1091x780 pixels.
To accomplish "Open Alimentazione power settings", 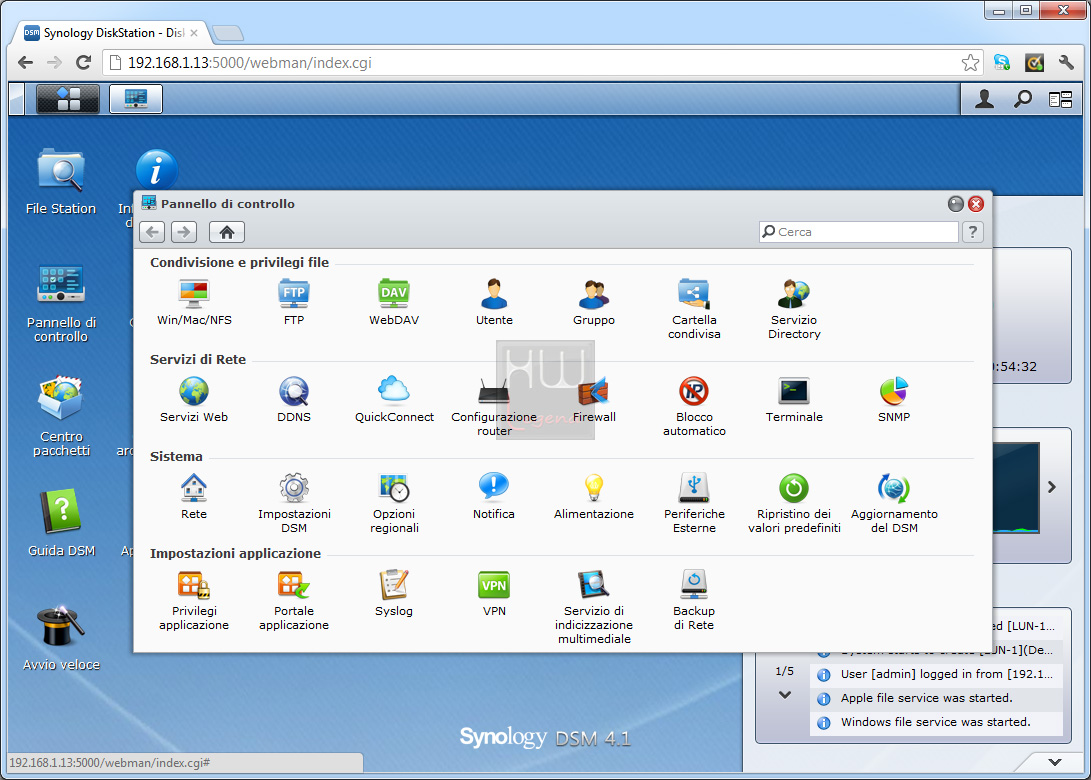I will point(594,497).
